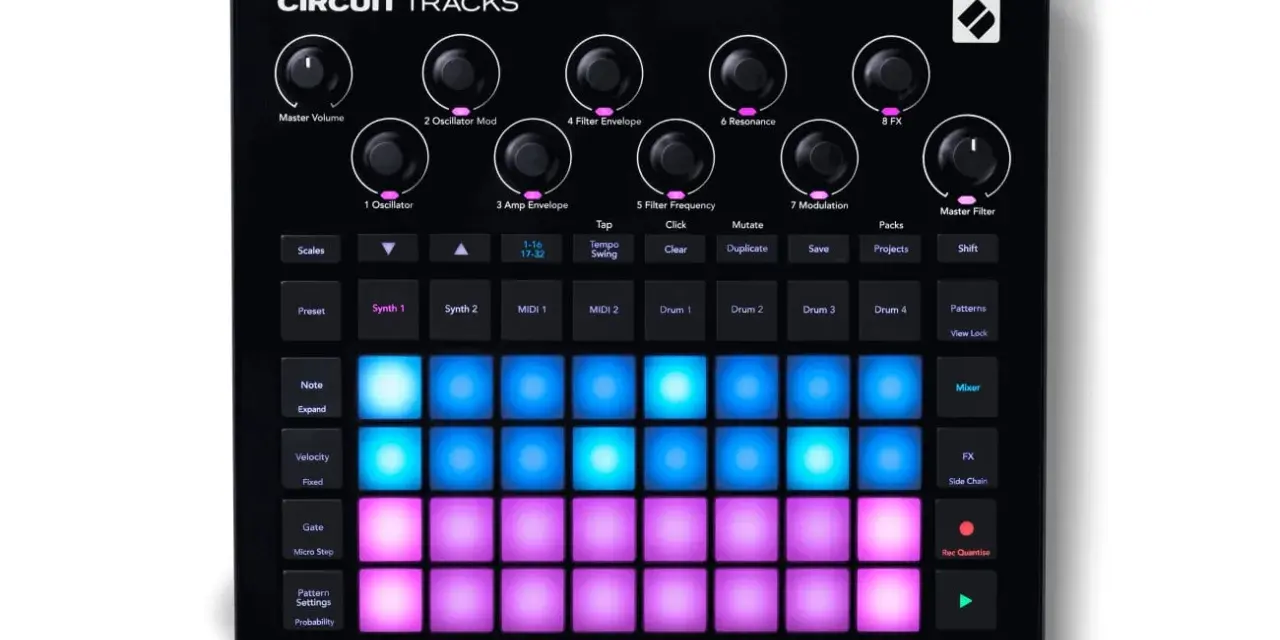Select the Drum 2 track
1280x640 pixels.
click(x=747, y=310)
